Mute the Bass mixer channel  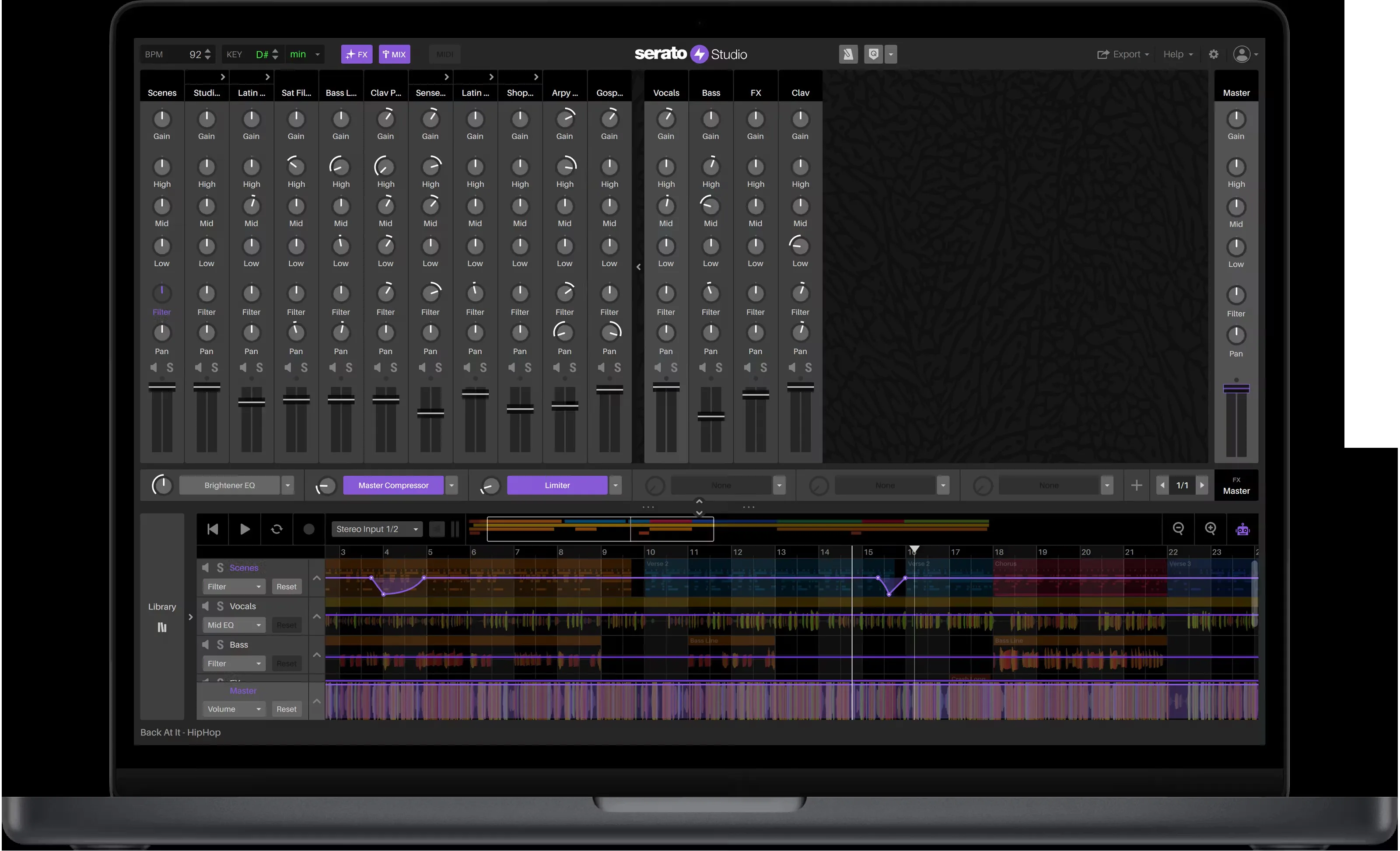click(703, 368)
